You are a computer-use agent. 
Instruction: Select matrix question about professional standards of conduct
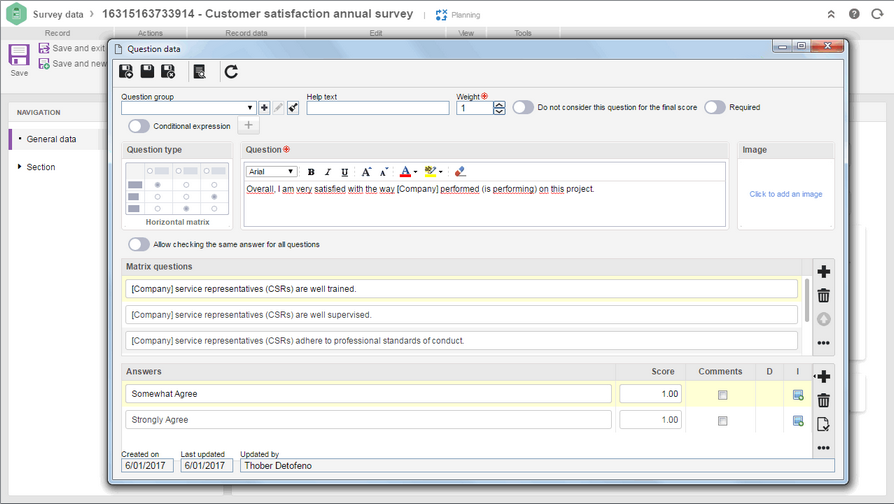pos(461,341)
